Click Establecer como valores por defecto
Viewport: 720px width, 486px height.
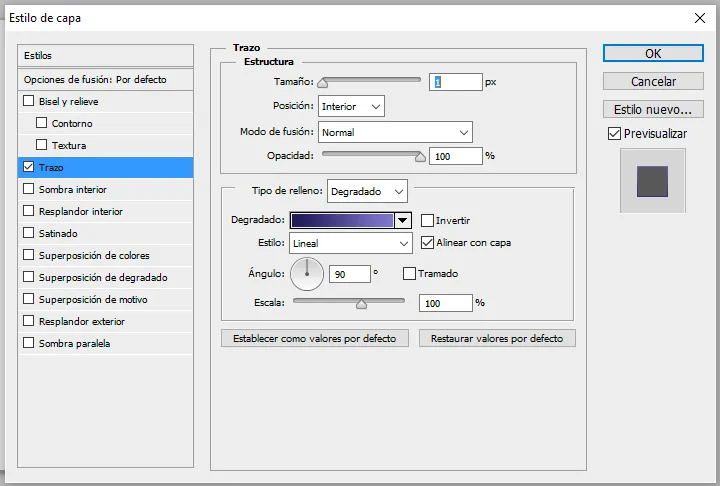315,339
